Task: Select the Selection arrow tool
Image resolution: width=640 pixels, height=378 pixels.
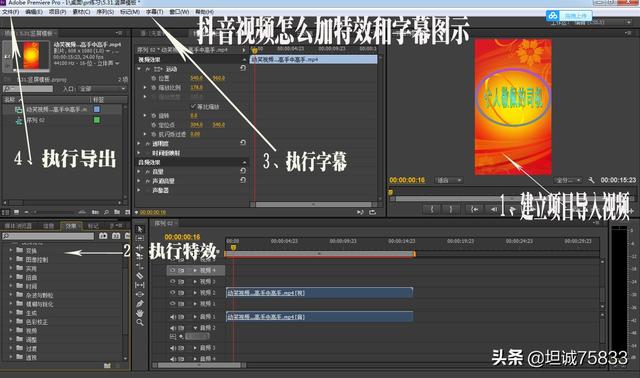Action: click(x=140, y=229)
